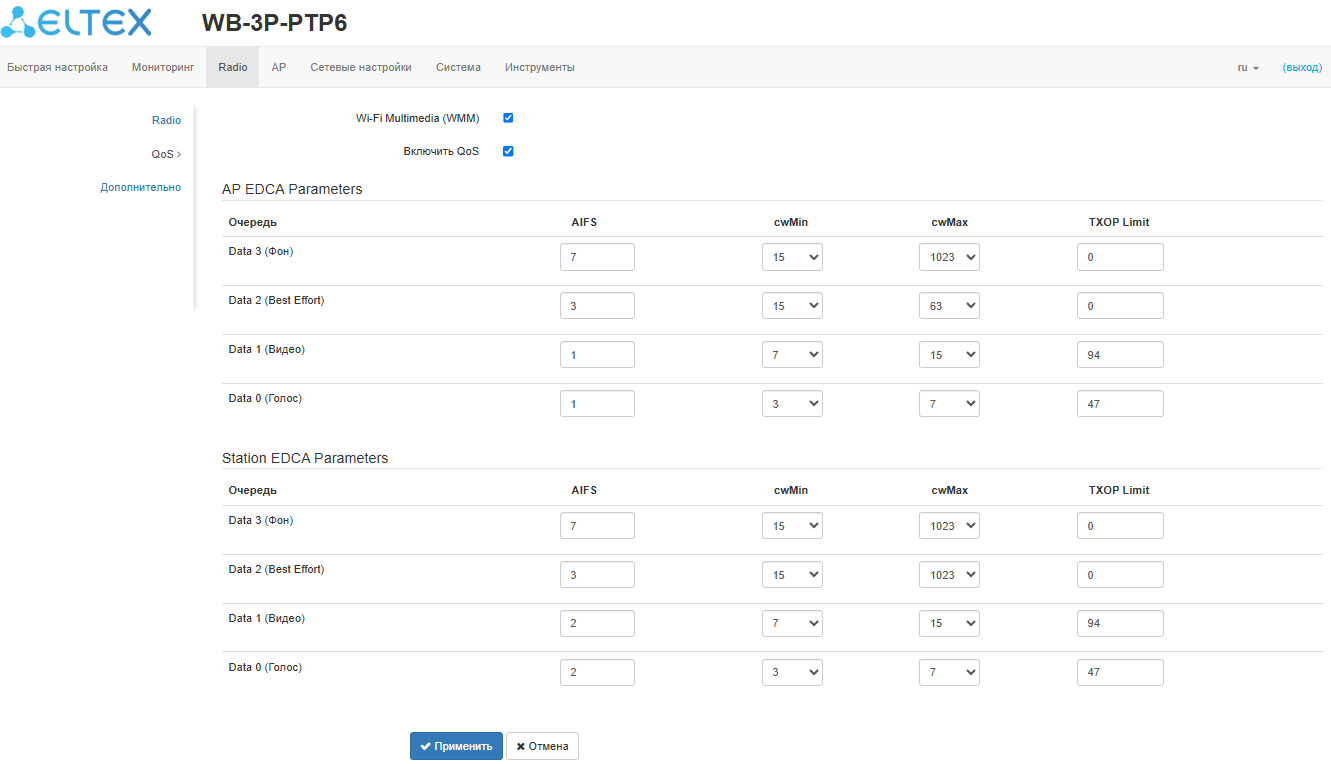Open the Инструменты menu tab

click(540, 68)
